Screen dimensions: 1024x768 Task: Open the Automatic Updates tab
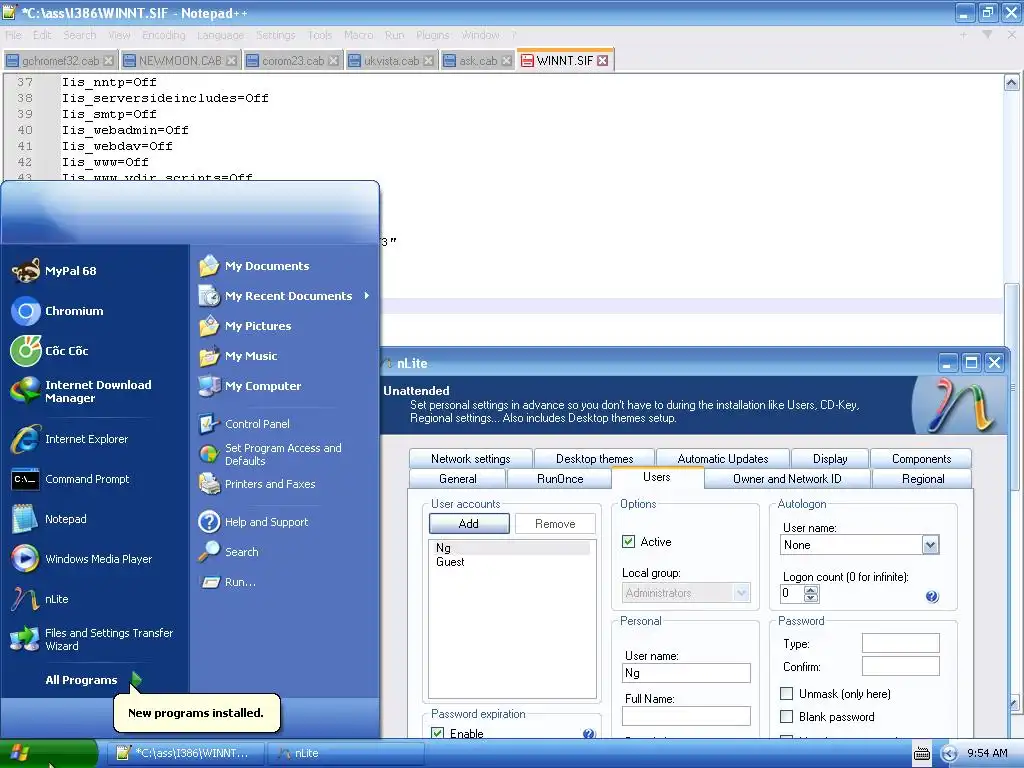point(723,458)
